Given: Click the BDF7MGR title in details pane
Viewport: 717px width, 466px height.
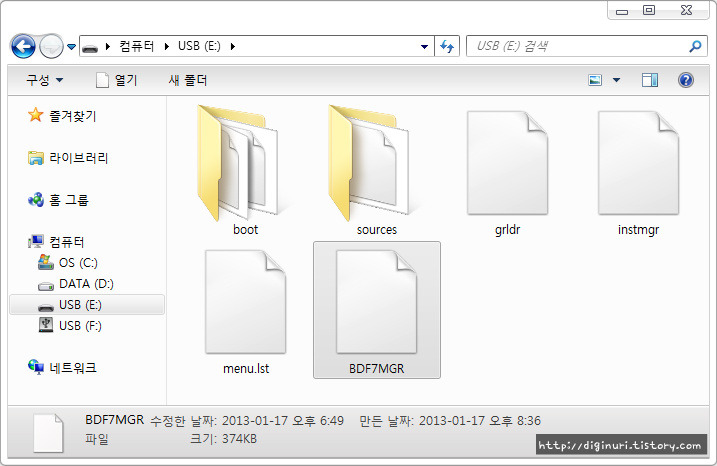Looking at the screenshot, I should (114, 420).
